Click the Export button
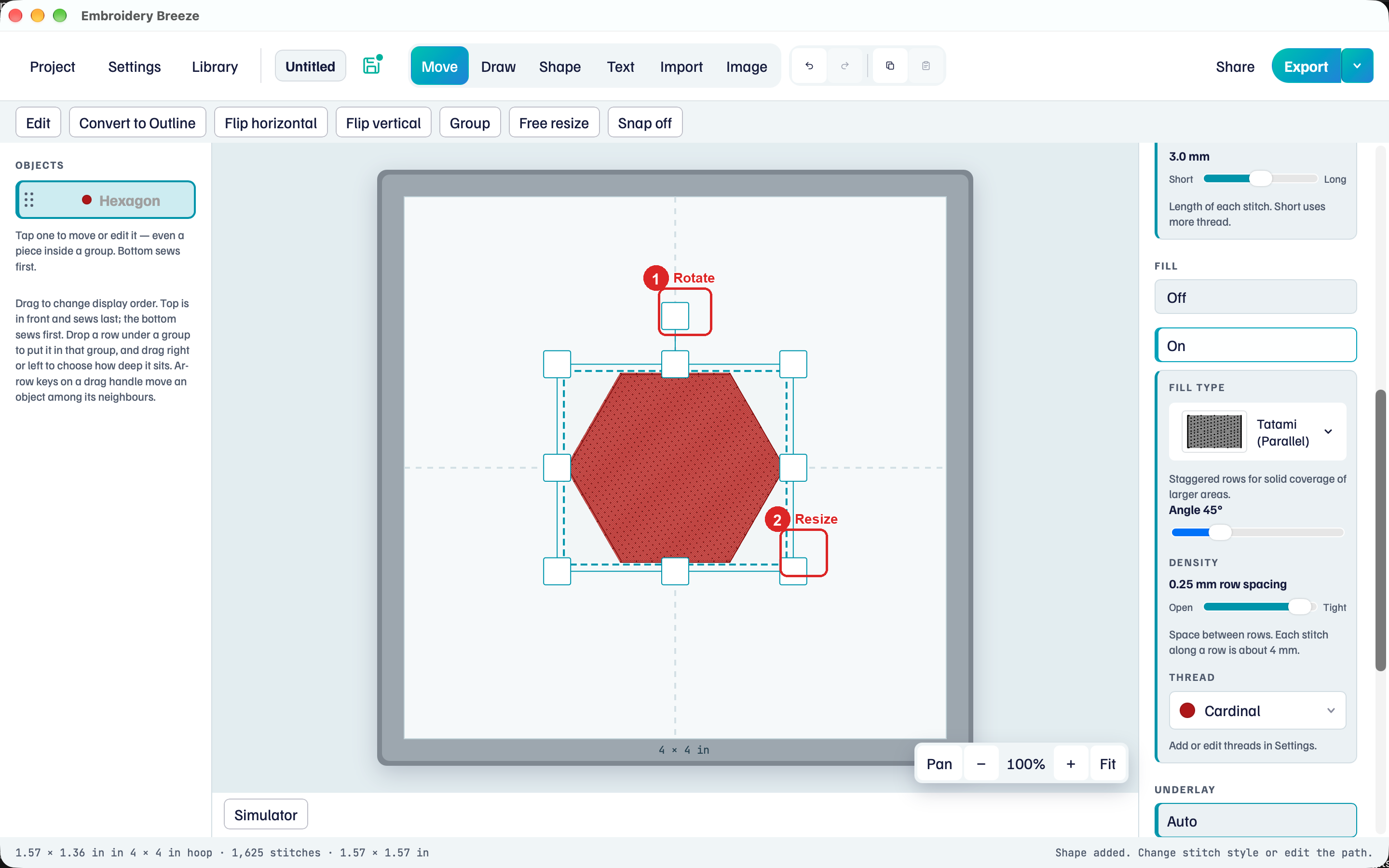 click(x=1306, y=66)
